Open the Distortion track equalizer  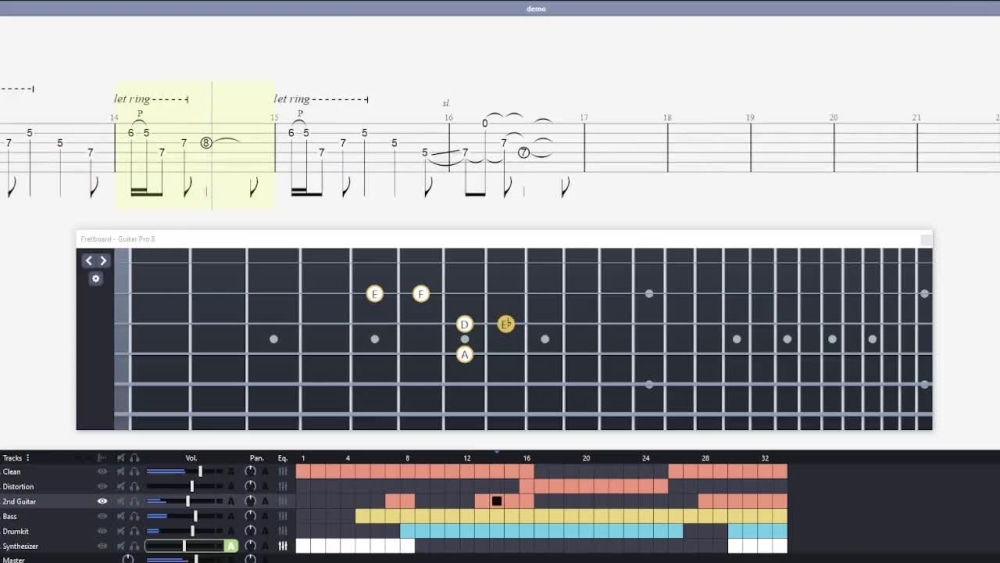pos(283,486)
